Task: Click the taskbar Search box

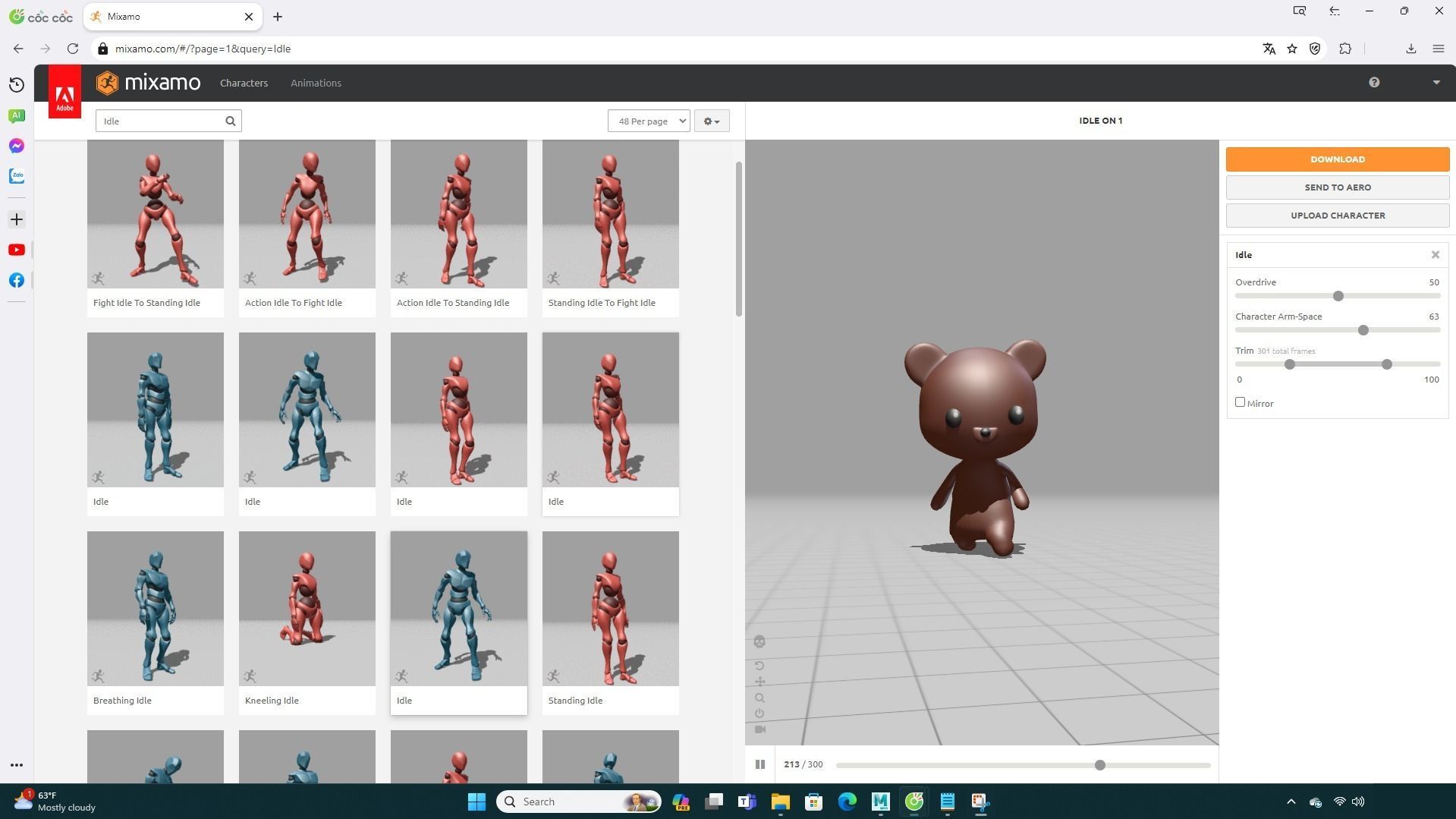Action: (x=578, y=802)
